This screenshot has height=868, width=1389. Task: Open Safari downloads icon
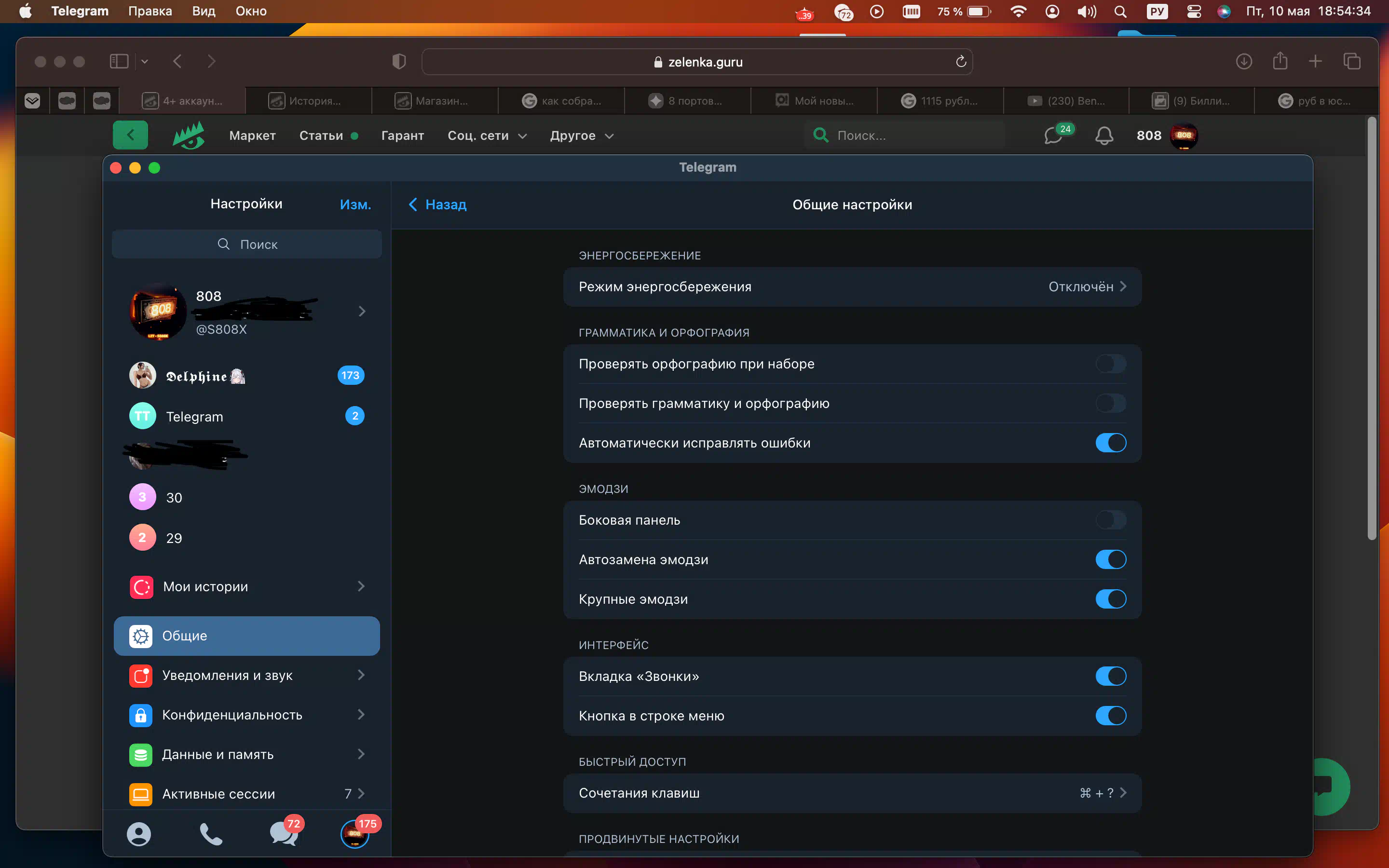coord(1244,61)
